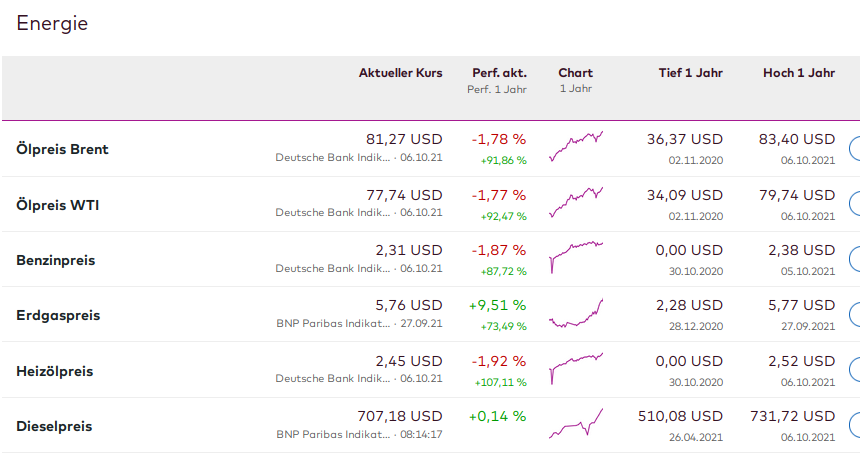
Task: Go to the Benzinpreis page
Action: point(56,260)
